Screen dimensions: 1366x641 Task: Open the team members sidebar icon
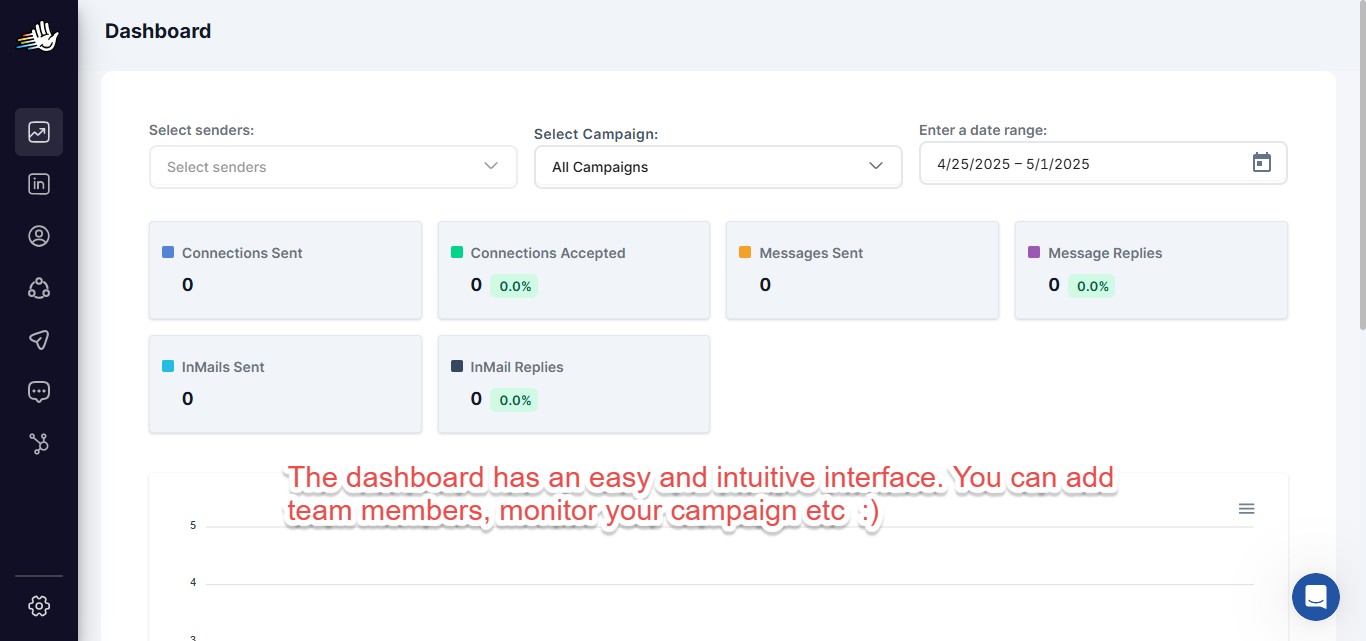[x=39, y=288]
